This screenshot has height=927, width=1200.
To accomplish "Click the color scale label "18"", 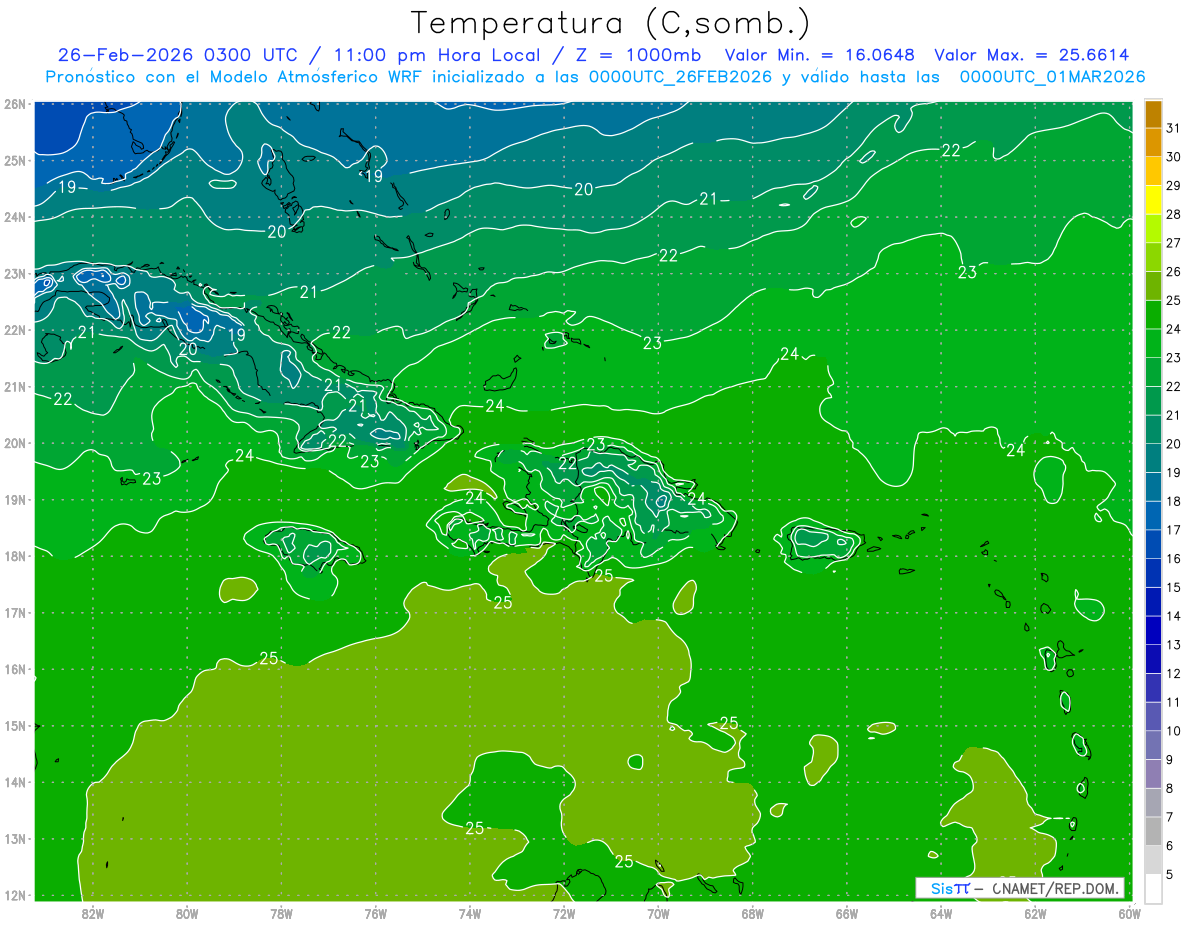I will tap(1173, 501).
